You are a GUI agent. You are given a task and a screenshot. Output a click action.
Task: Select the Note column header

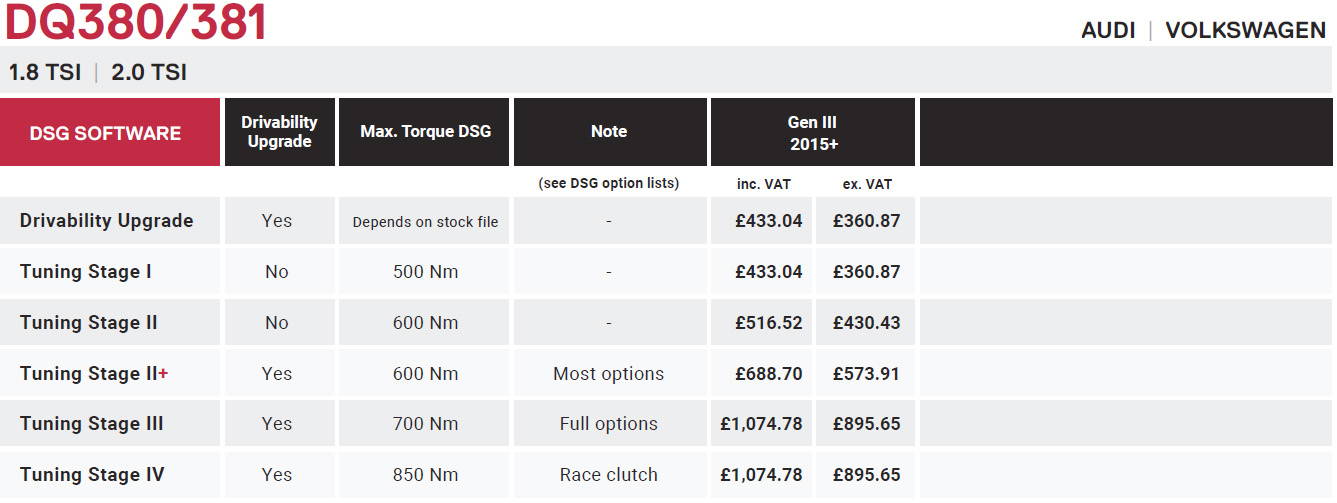(609, 132)
